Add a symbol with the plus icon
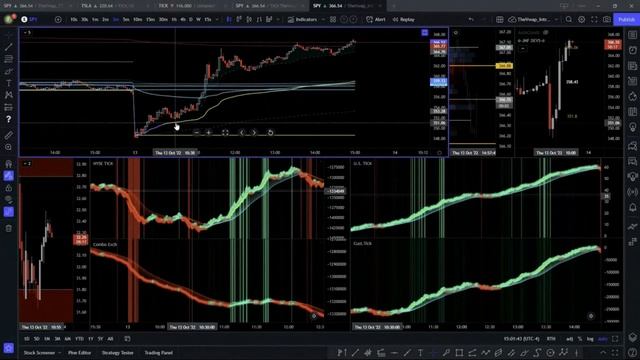 click(58, 20)
